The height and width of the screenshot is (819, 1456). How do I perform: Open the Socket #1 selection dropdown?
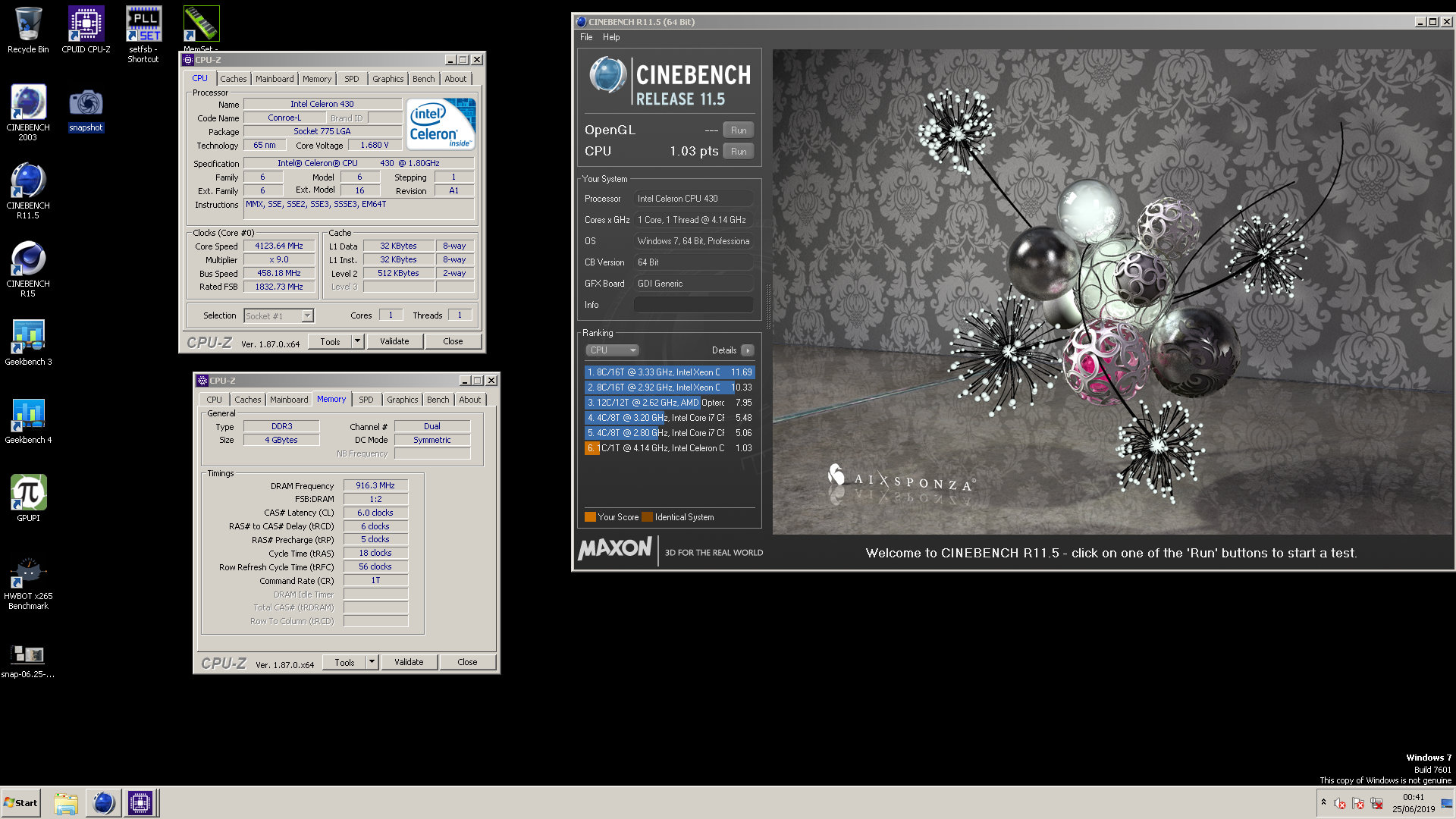click(x=278, y=316)
